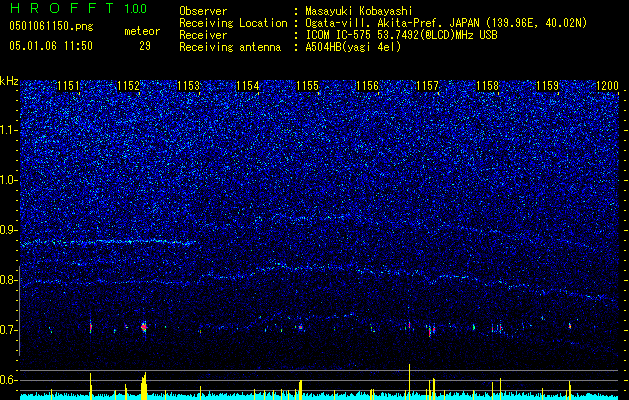Click the tallest yellow peak before 1157
The width and height of the screenshot is (629, 400).
pyautogui.click(x=409, y=382)
